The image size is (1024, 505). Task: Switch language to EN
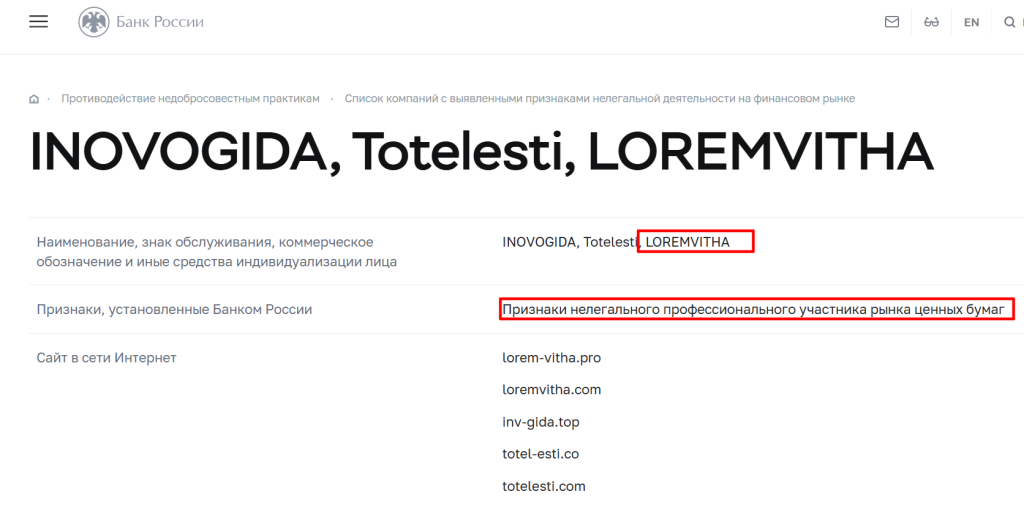coord(971,22)
